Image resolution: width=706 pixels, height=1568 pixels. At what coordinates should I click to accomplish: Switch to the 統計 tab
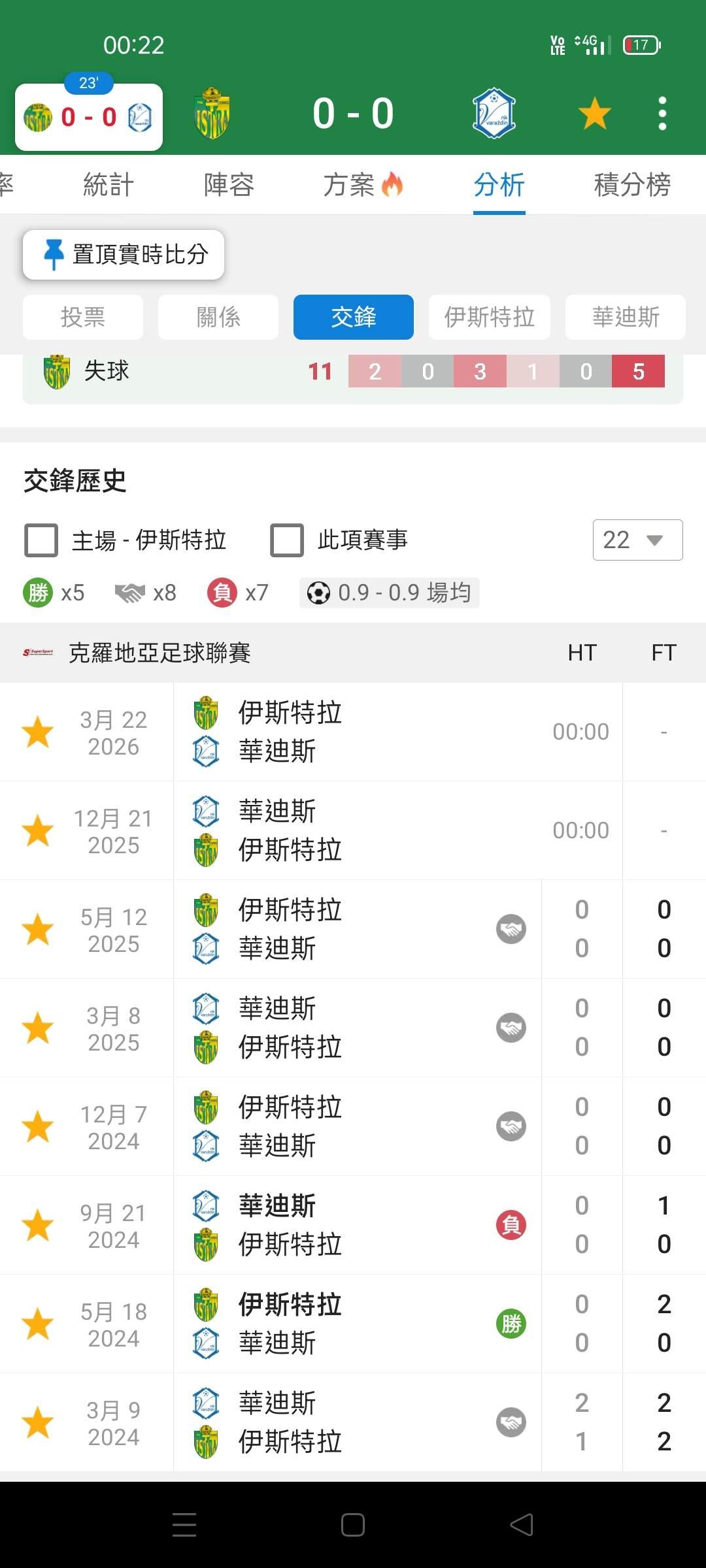coord(109,185)
